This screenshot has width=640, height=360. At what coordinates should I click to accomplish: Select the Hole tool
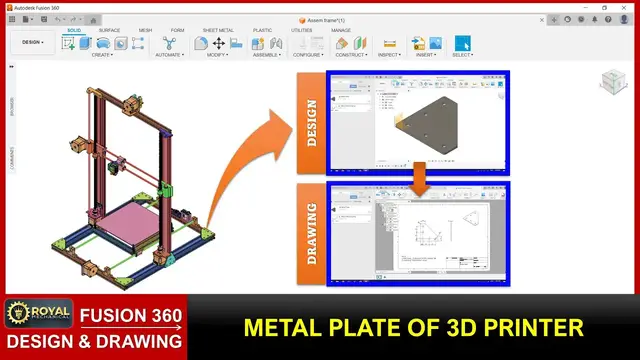point(121,43)
